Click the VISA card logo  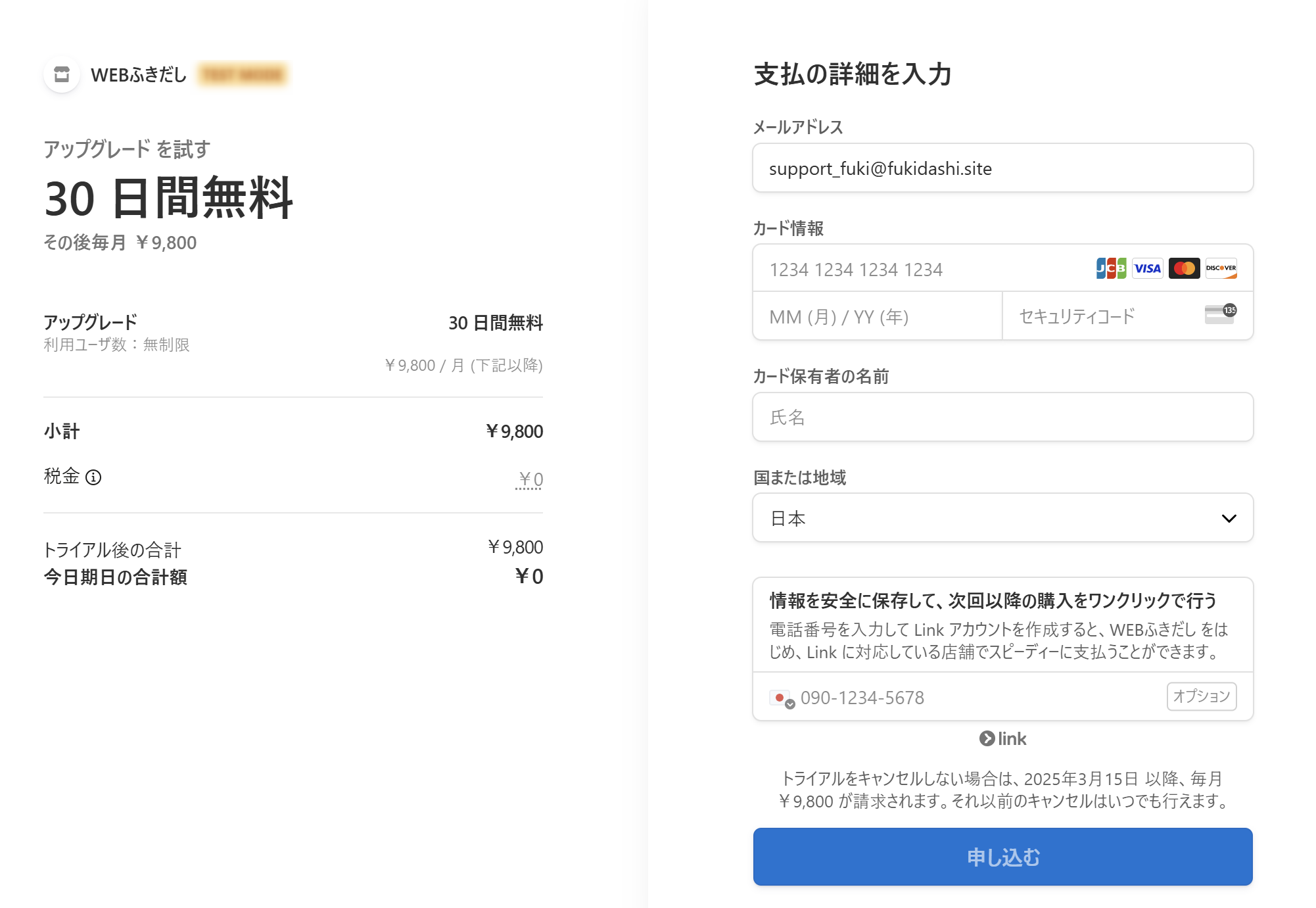pos(1148,268)
